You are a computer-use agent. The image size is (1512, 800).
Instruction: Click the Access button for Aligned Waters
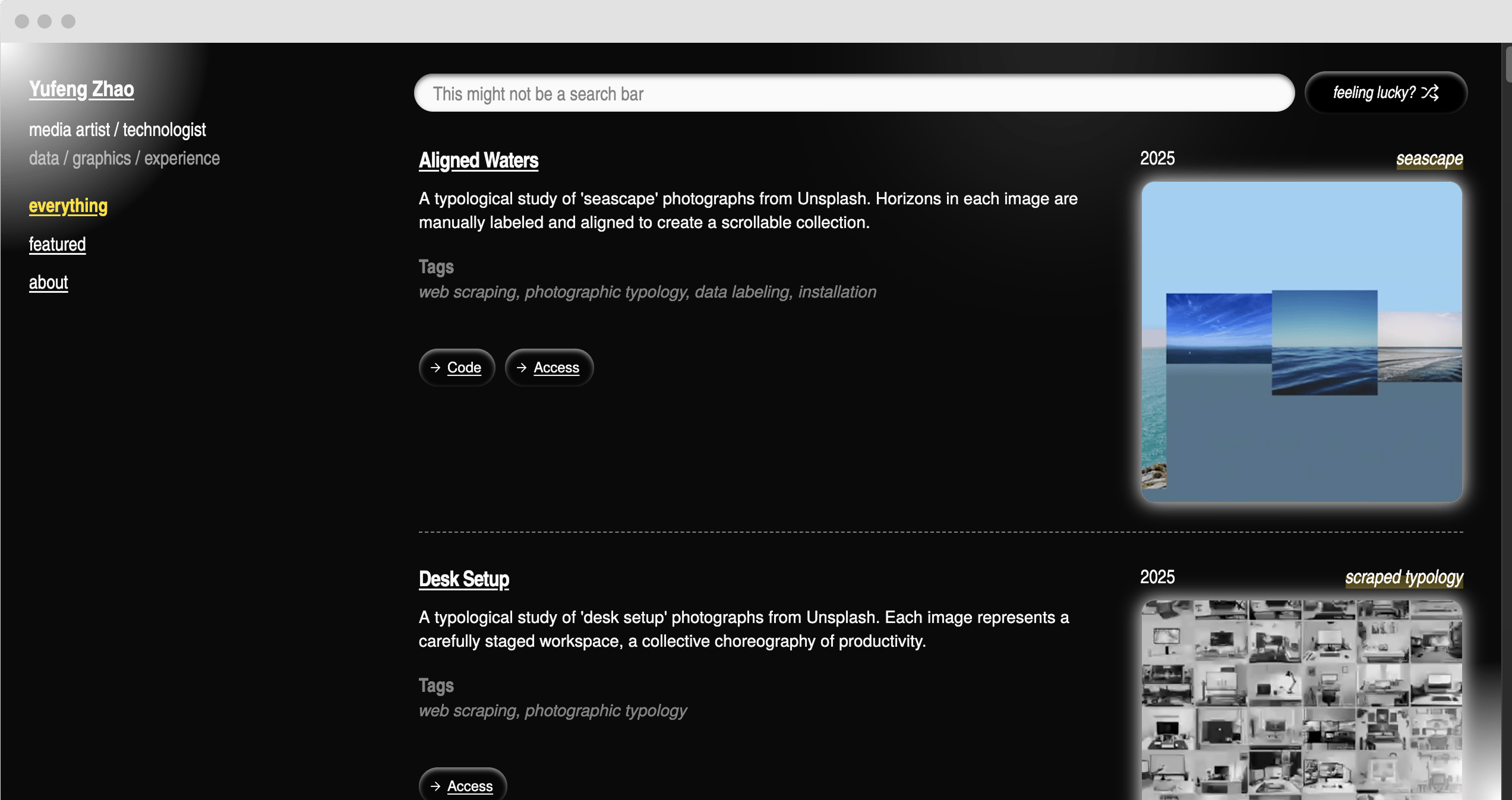[x=556, y=368]
